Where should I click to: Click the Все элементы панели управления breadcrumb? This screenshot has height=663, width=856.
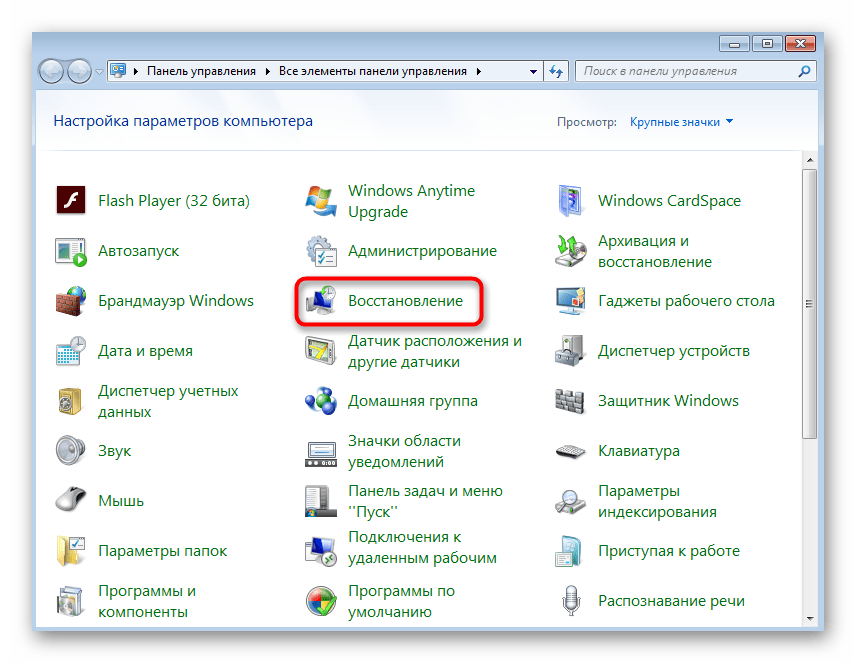point(373,72)
